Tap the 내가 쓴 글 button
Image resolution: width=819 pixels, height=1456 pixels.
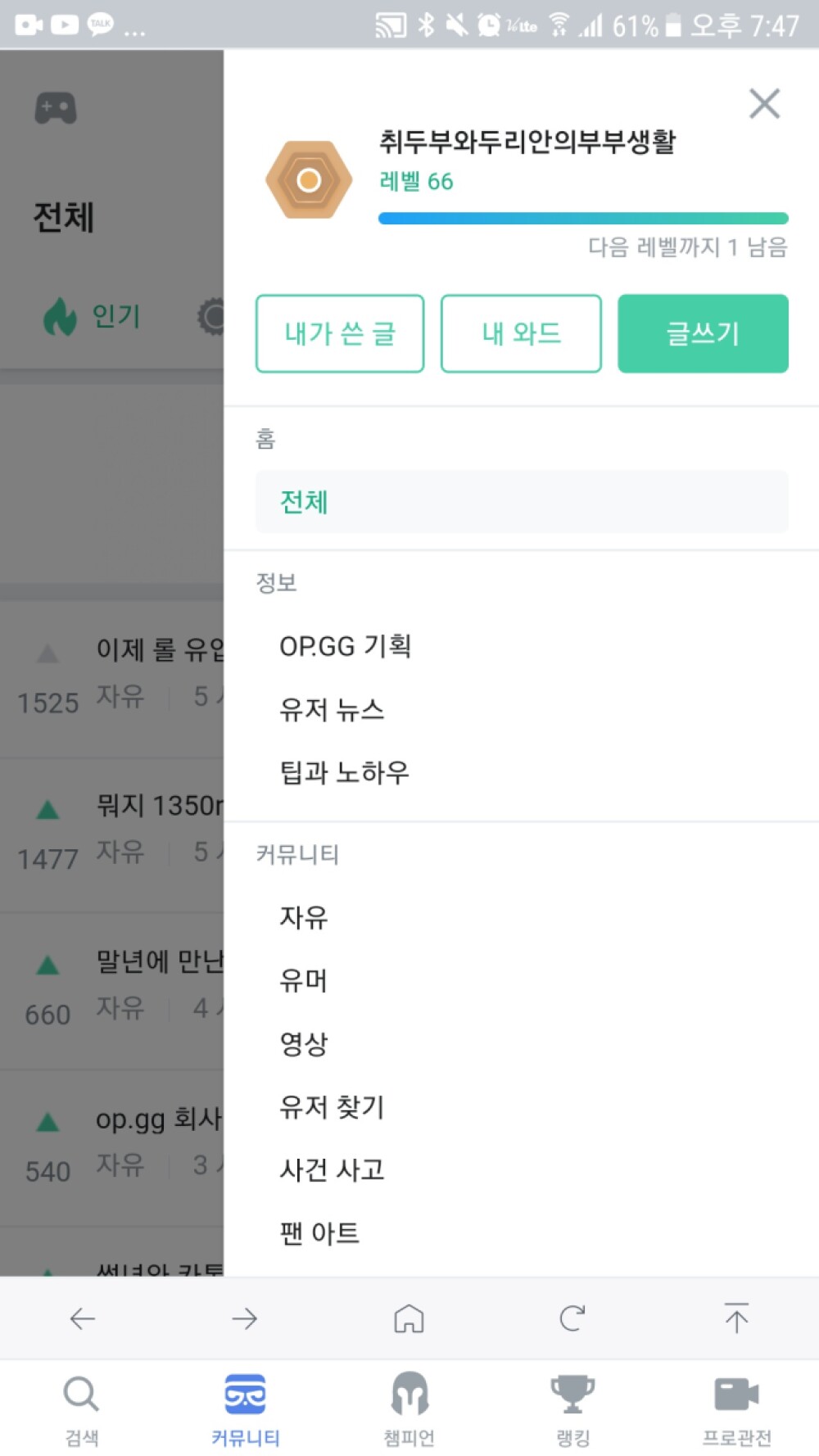(340, 333)
